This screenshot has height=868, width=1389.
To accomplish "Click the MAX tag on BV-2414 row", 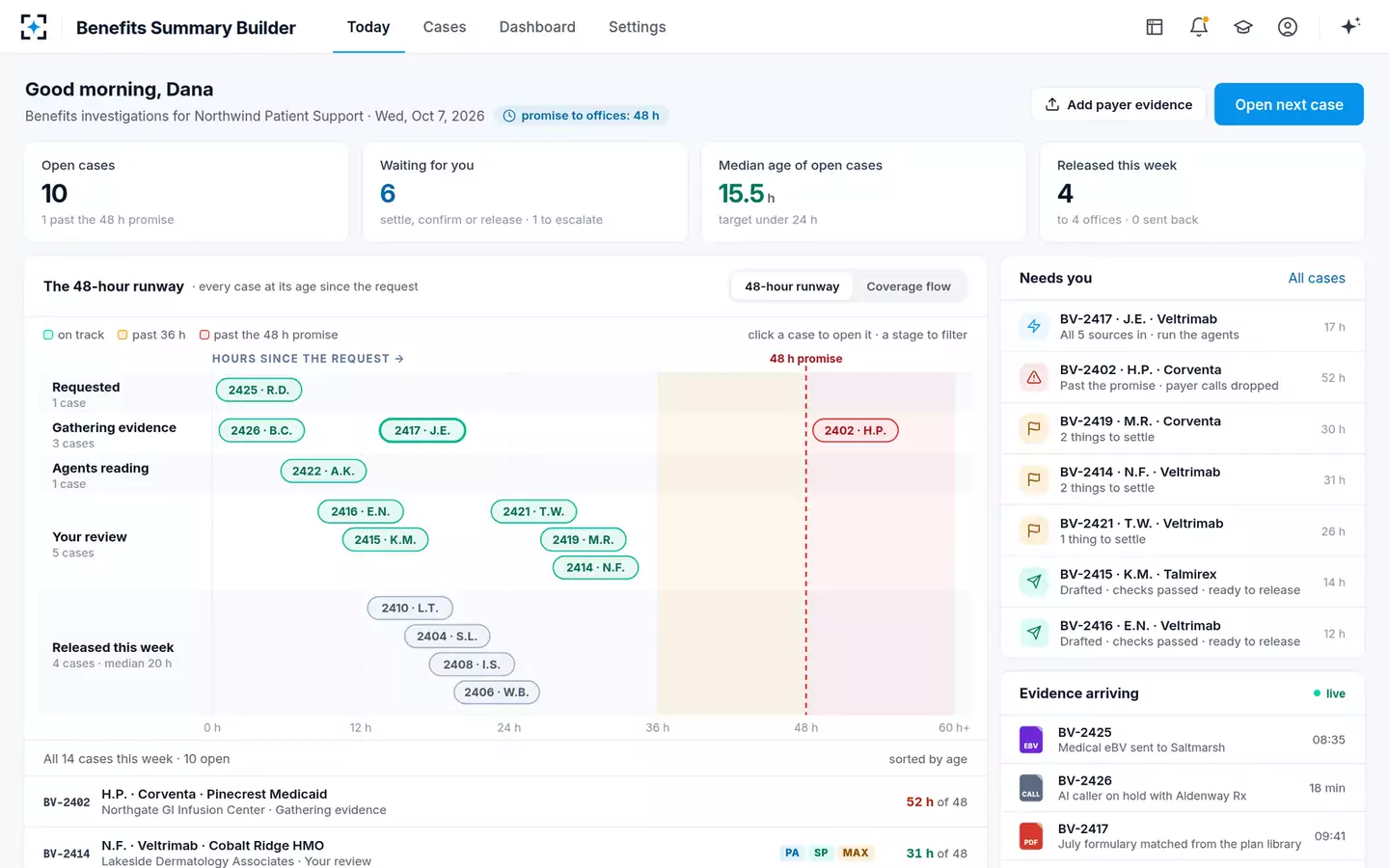I will [x=856, y=853].
